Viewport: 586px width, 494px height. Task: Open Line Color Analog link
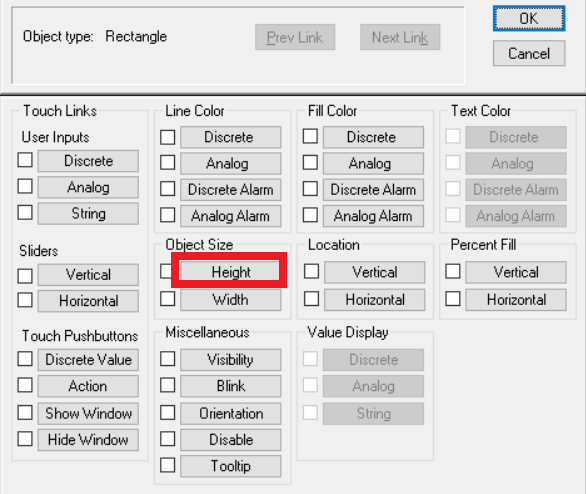[x=231, y=163]
